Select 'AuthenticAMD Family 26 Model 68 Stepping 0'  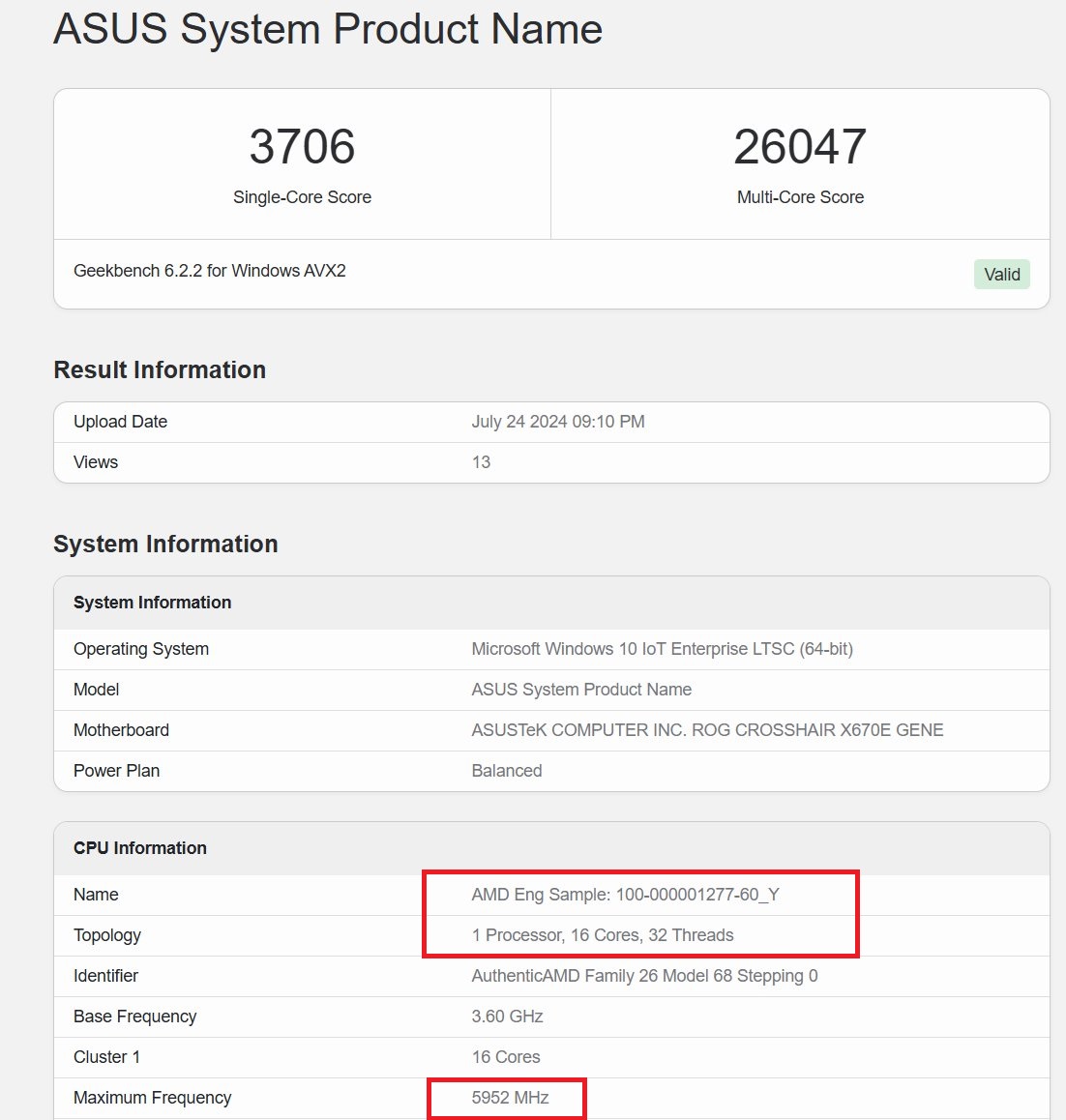click(x=644, y=976)
